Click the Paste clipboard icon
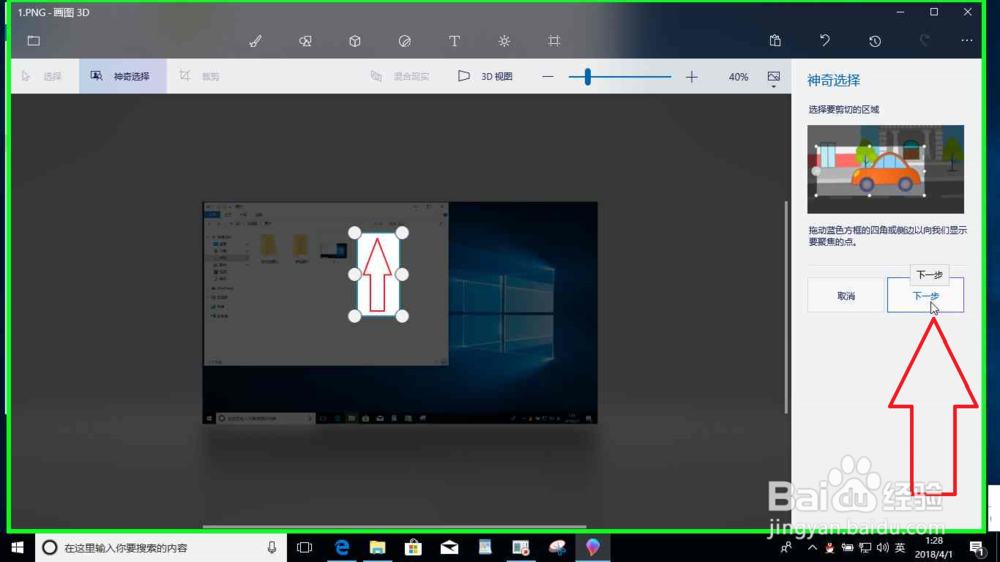The height and width of the screenshot is (562, 1000). click(x=776, y=41)
